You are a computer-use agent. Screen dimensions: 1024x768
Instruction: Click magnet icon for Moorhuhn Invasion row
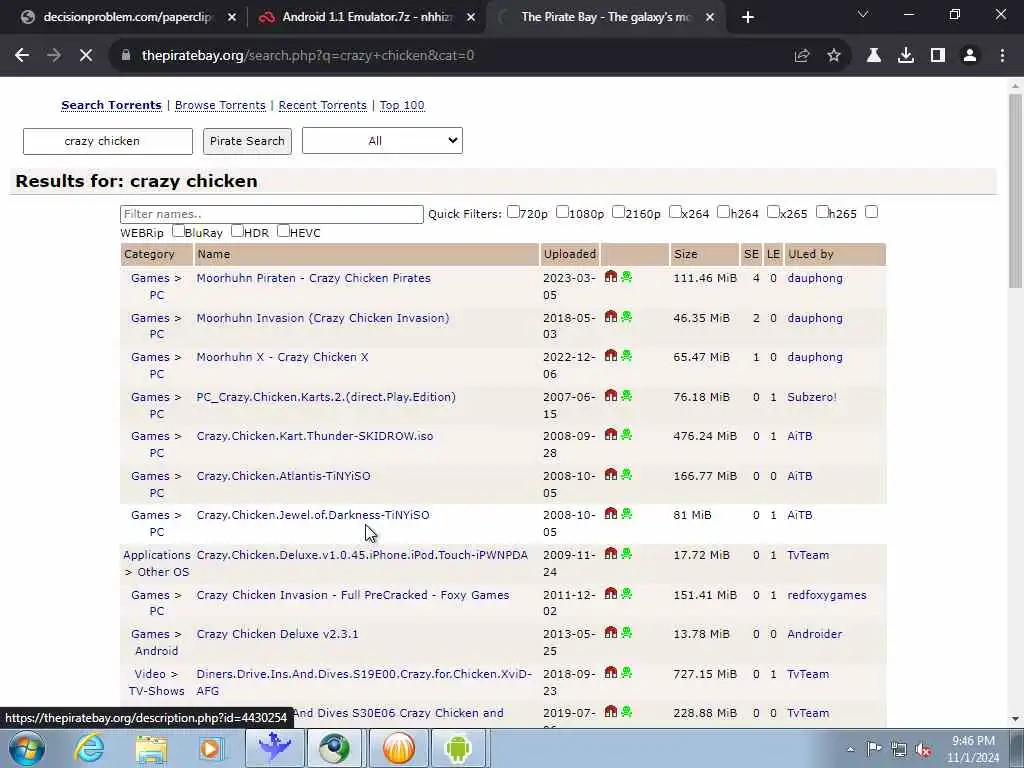[611, 316]
